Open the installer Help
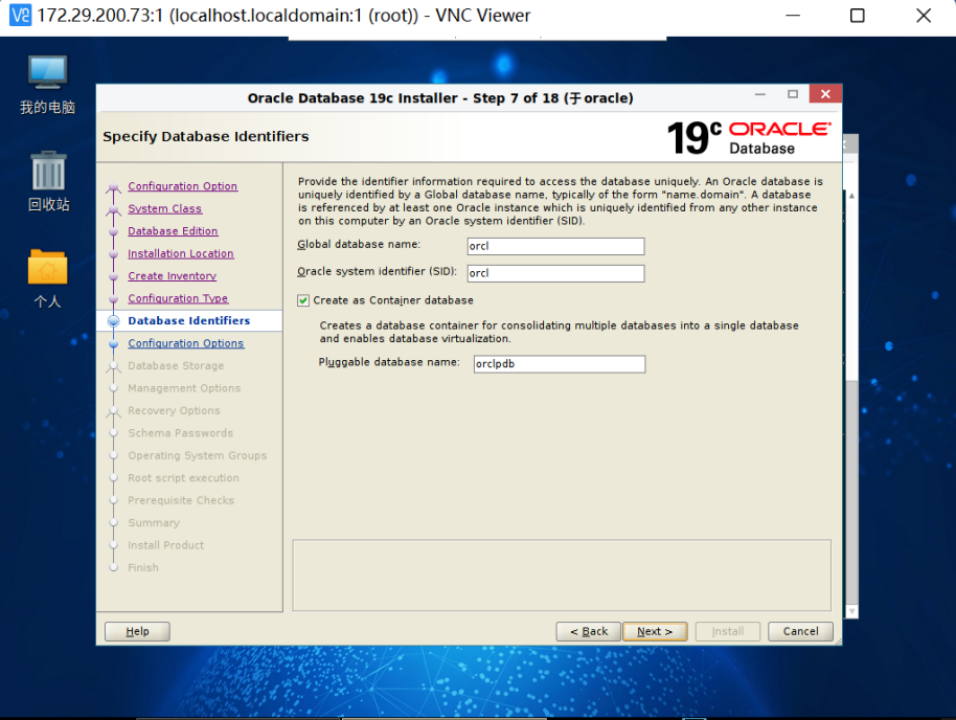 pos(136,631)
